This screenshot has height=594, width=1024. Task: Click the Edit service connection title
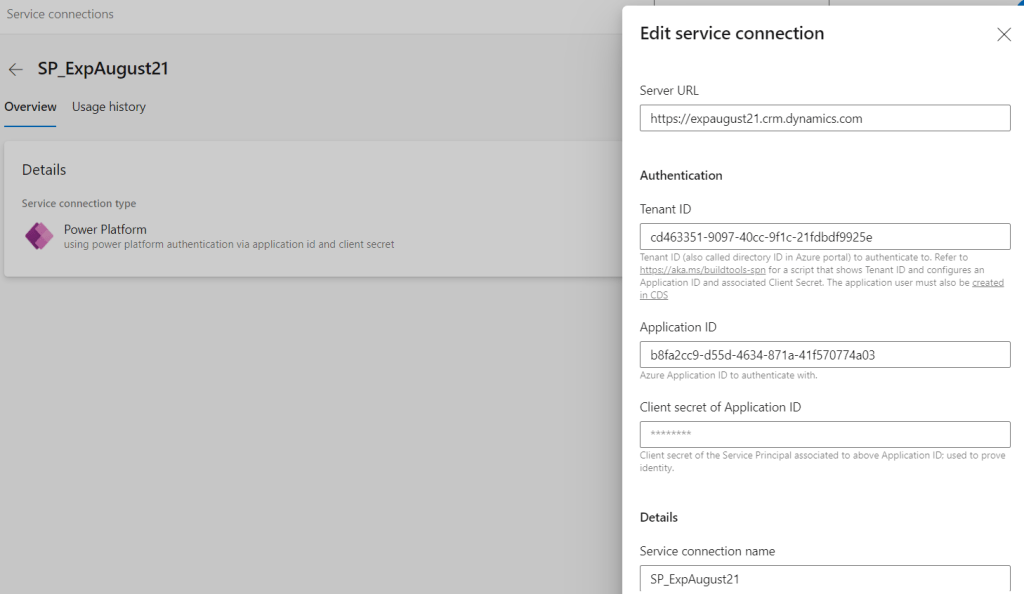tap(731, 34)
